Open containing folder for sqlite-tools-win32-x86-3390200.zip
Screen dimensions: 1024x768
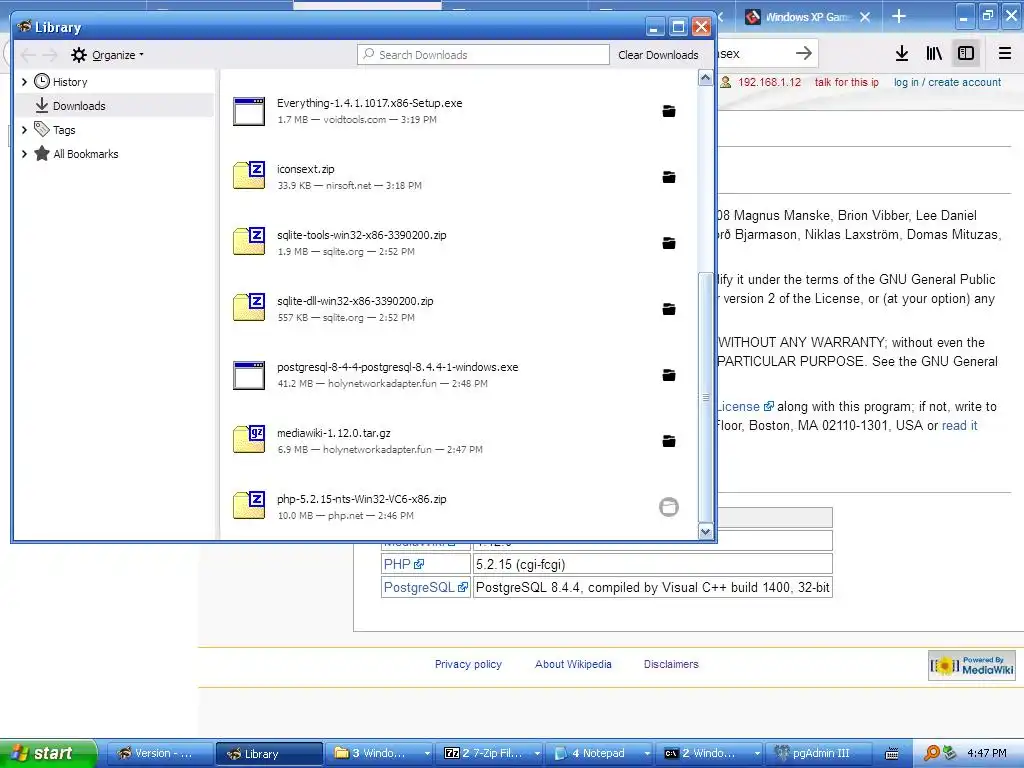tap(669, 243)
